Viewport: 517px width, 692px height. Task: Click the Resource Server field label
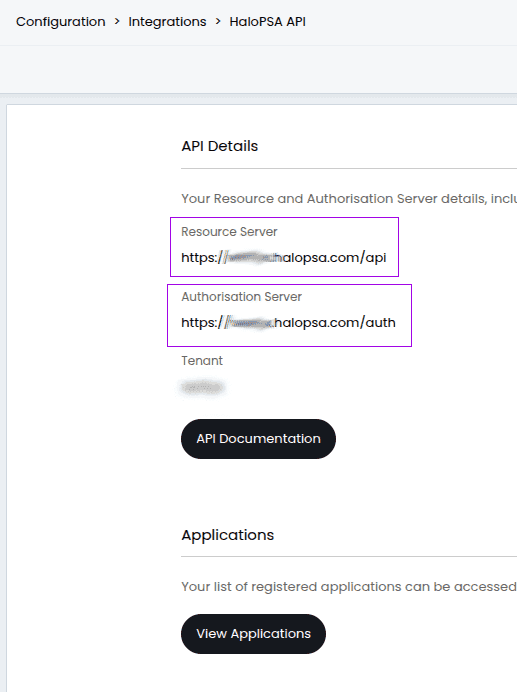click(x=229, y=232)
